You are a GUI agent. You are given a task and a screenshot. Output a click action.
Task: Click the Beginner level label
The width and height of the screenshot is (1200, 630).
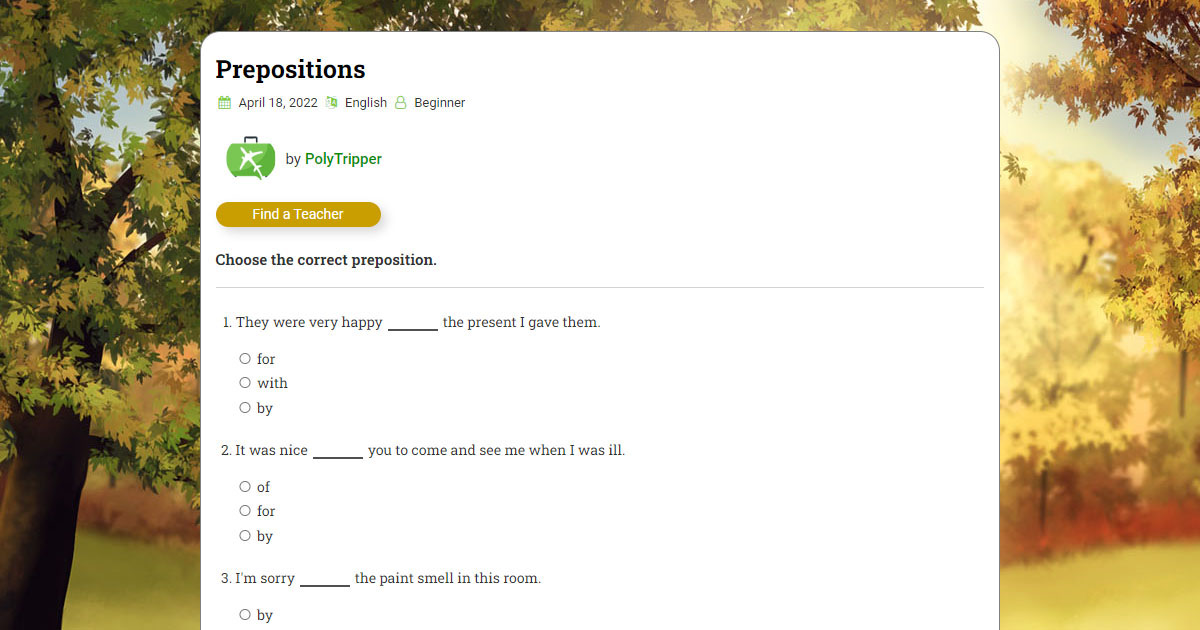(x=440, y=102)
